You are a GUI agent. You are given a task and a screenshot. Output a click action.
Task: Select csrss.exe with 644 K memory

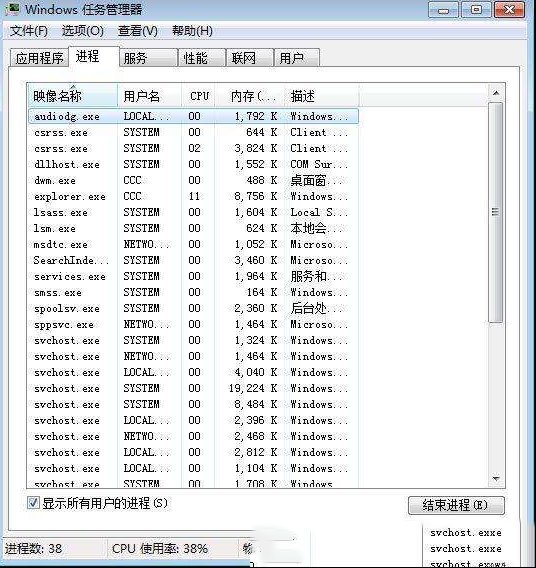pyautogui.click(x=193, y=132)
